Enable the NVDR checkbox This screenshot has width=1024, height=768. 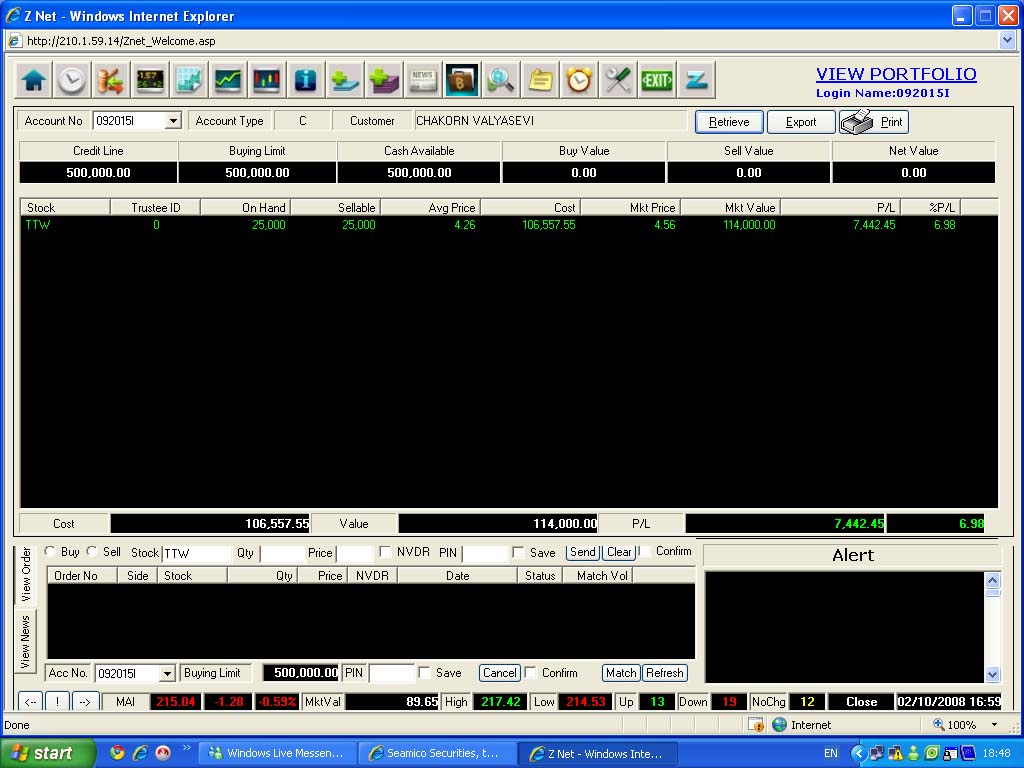tap(385, 552)
